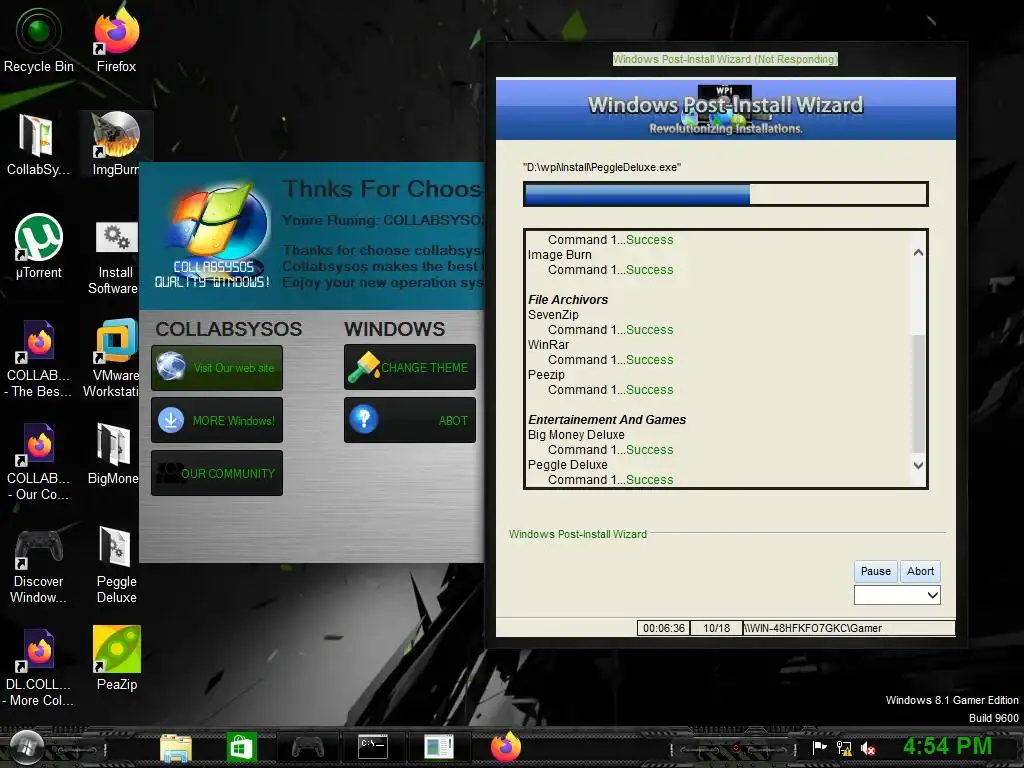Click the Peezip entry in log
This screenshot has width=1024, height=768.
point(546,375)
